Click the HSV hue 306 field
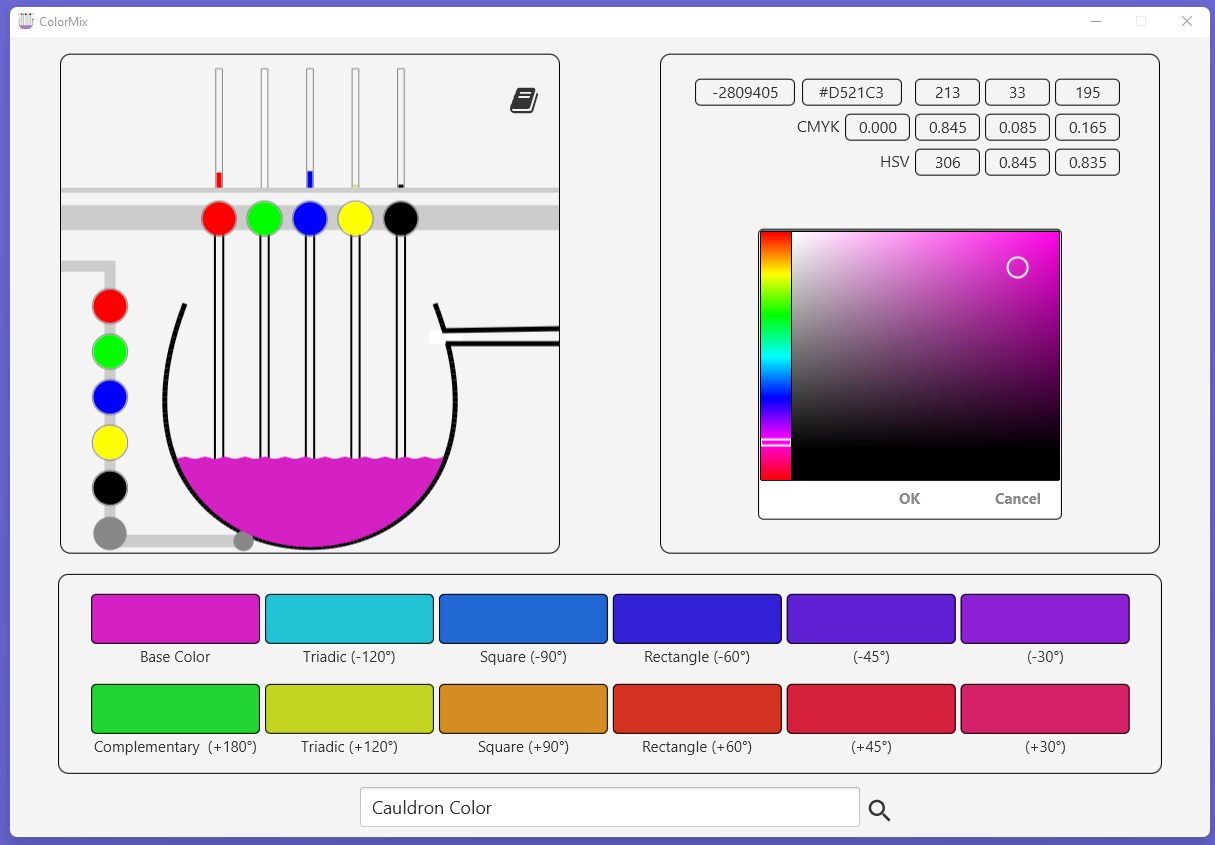Viewport: 1215px width, 845px height. (x=947, y=162)
